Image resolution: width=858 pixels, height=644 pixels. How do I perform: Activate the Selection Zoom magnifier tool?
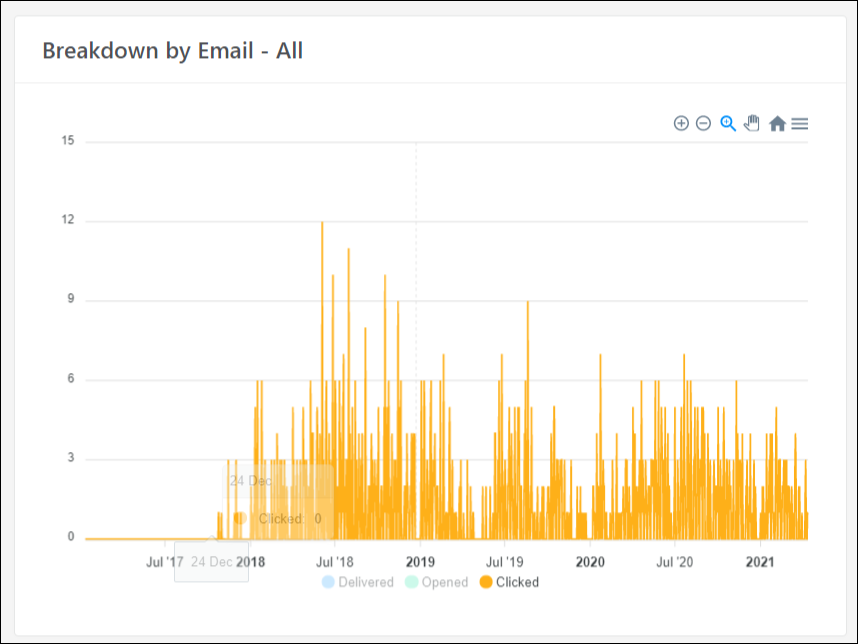pos(727,123)
